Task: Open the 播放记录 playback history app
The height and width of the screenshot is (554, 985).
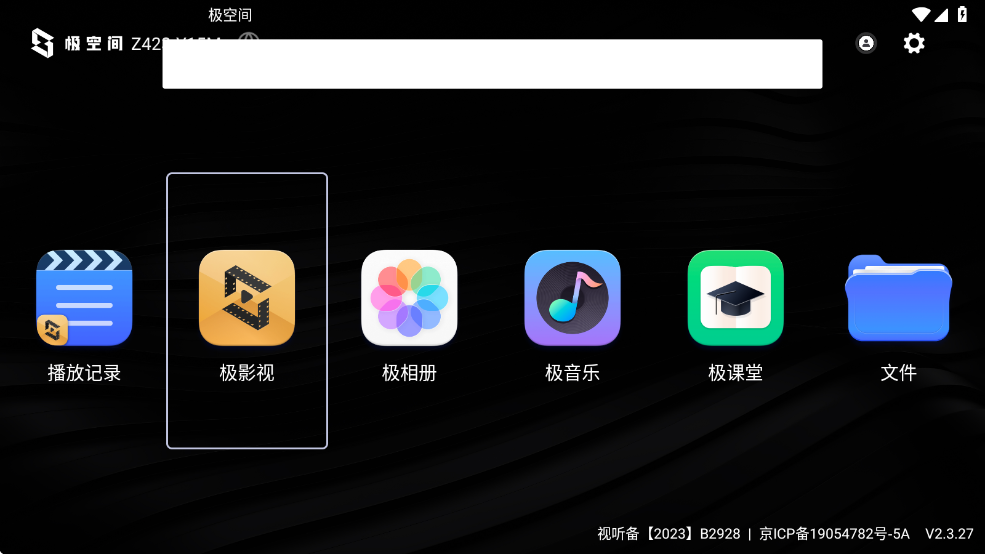Action: tap(84, 298)
